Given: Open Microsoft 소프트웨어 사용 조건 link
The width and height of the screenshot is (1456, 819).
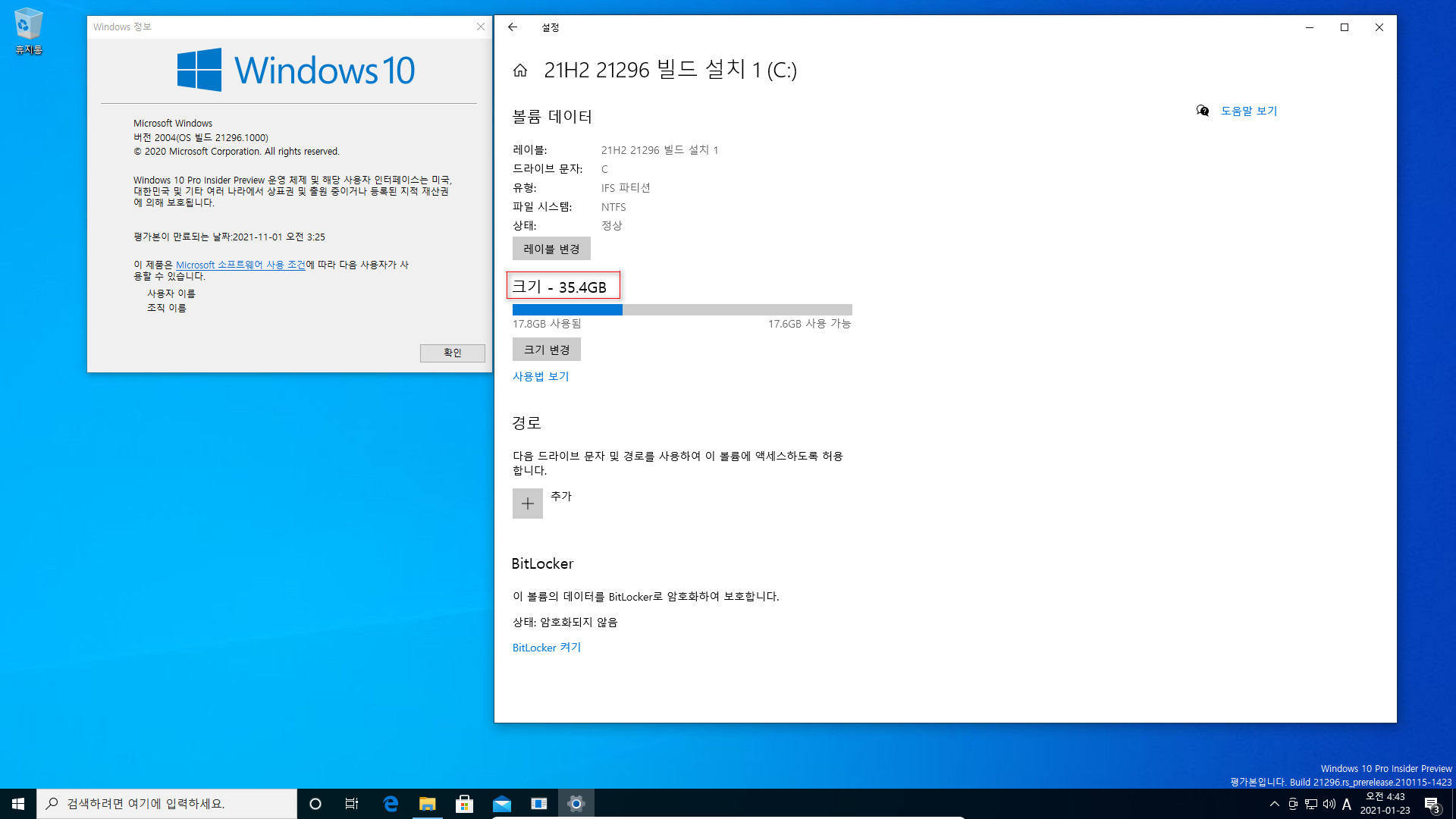Looking at the screenshot, I should coord(240,265).
